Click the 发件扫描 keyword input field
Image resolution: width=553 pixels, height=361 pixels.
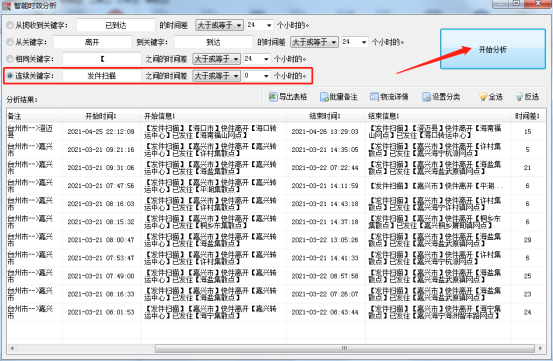click(102, 76)
